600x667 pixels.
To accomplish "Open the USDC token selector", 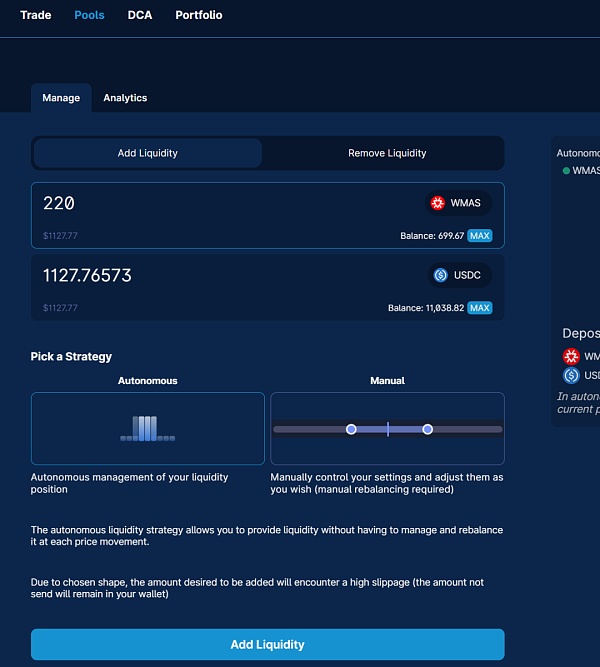I will point(460,275).
